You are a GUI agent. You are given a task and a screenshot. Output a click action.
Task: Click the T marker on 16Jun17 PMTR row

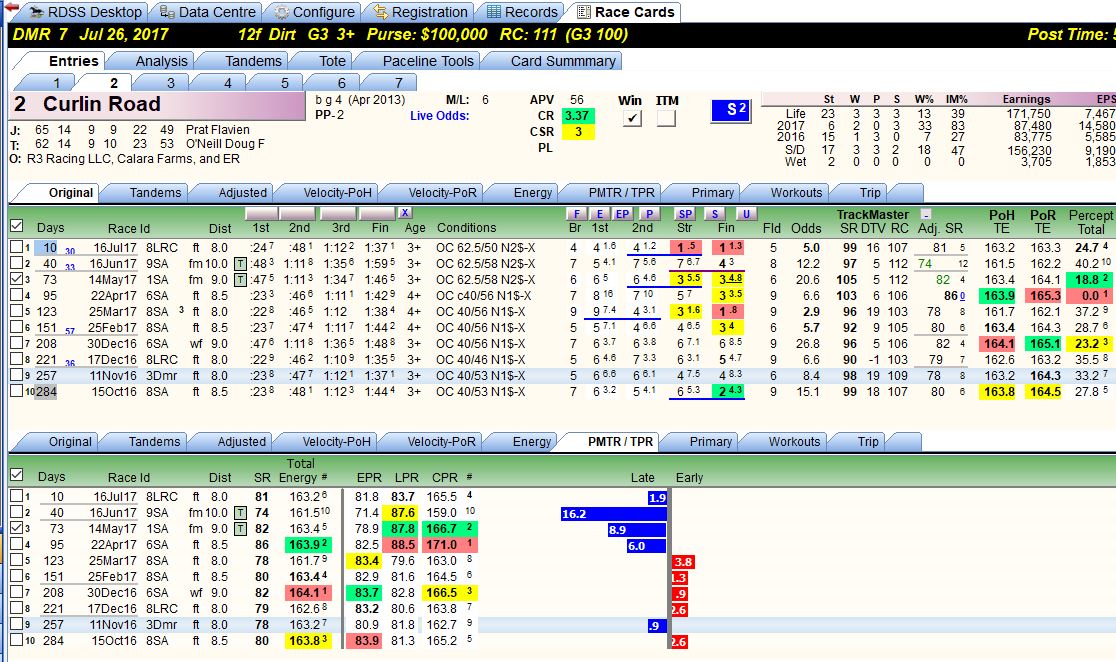pyautogui.click(x=241, y=513)
